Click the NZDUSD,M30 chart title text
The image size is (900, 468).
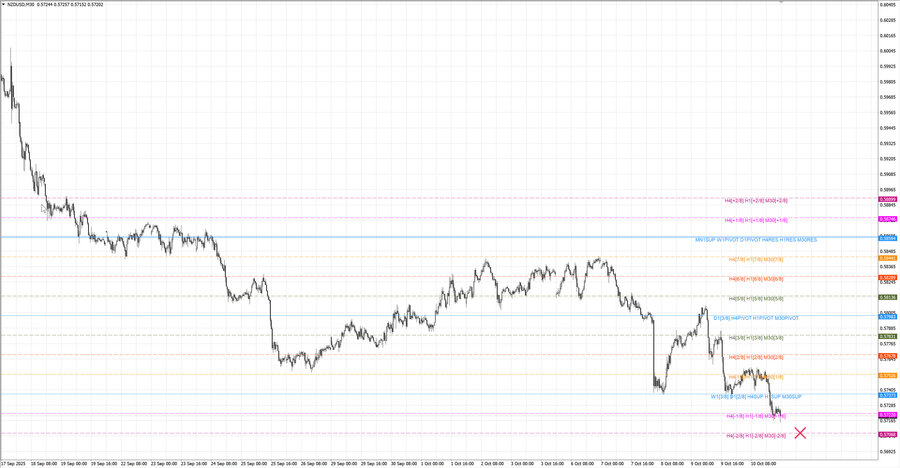(20, 5)
